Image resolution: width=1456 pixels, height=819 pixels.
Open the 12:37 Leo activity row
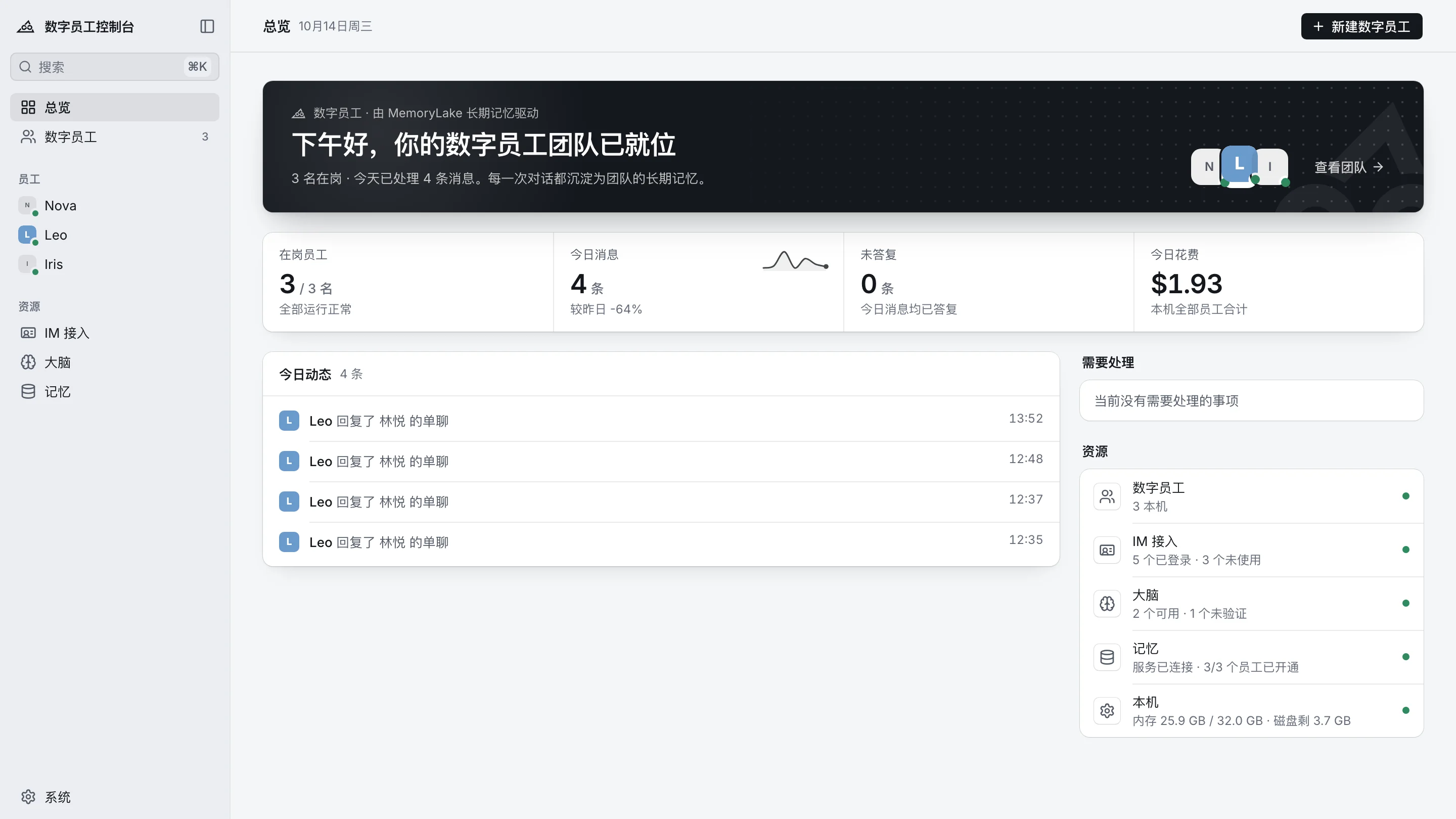click(661, 502)
